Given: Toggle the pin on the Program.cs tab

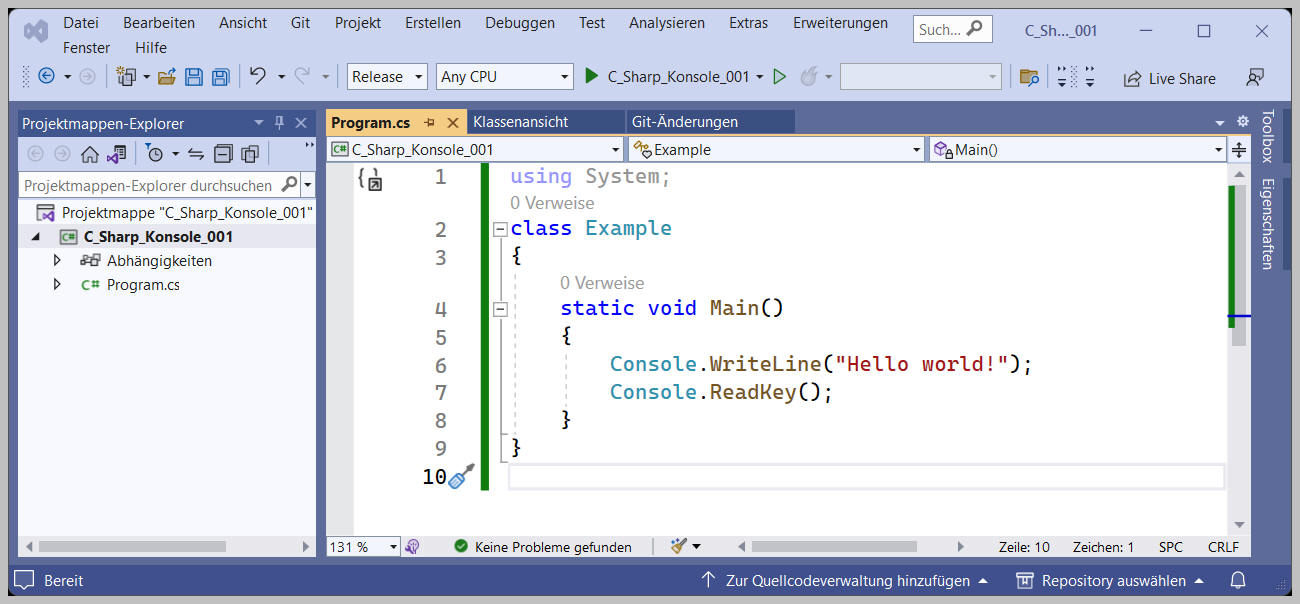Looking at the screenshot, I should tap(430, 122).
